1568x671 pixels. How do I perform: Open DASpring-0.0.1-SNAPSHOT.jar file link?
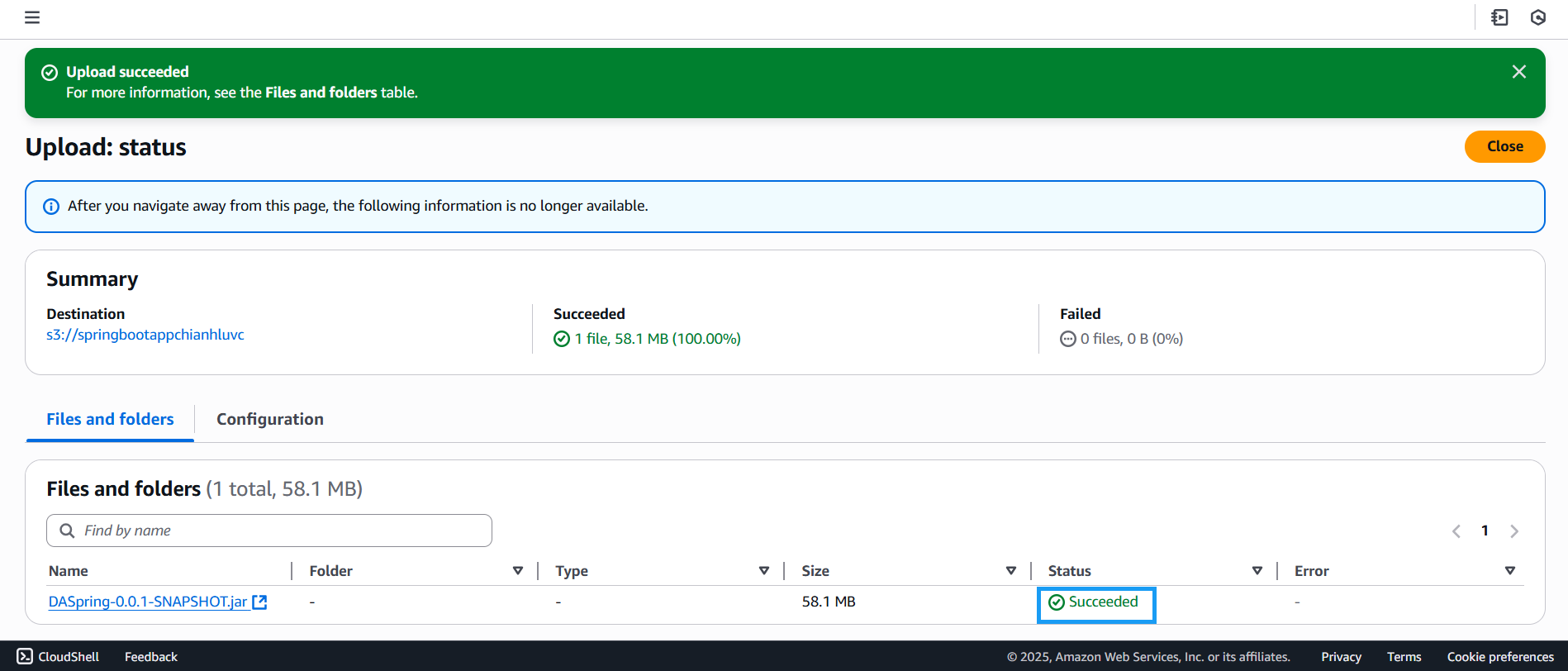148,602
